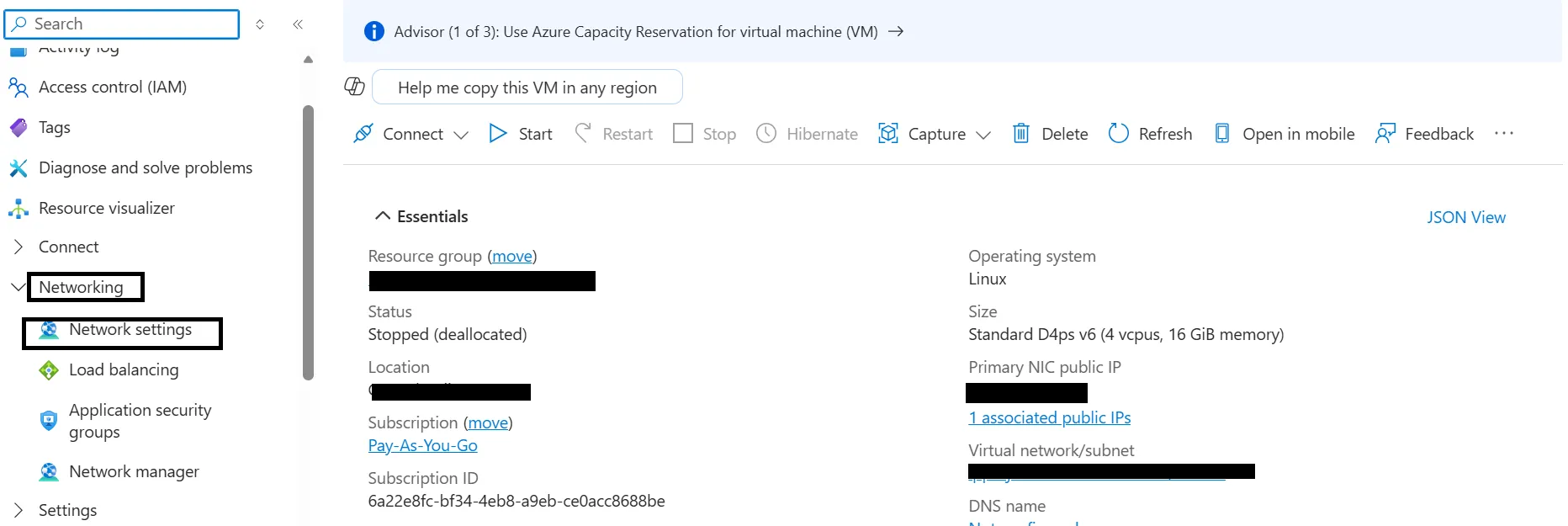Image resolution: width=1568 pixels, height=526 pixels.
Task: Click the Delete button label
Action: click(x=1065, y=134)
